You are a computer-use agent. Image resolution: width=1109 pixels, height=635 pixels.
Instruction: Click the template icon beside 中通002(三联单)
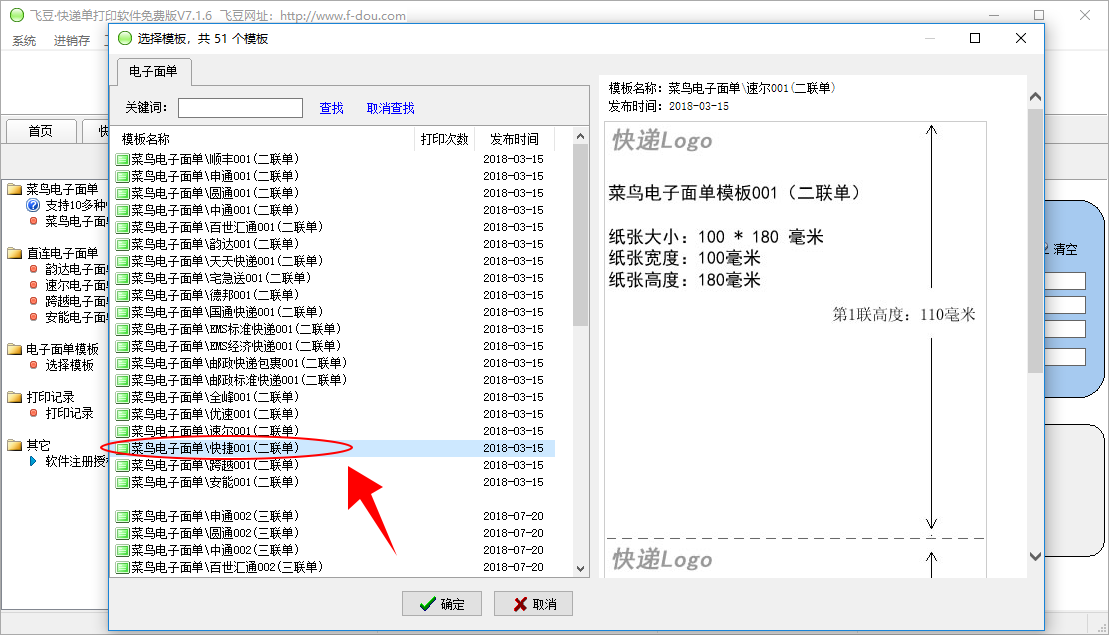122,550
